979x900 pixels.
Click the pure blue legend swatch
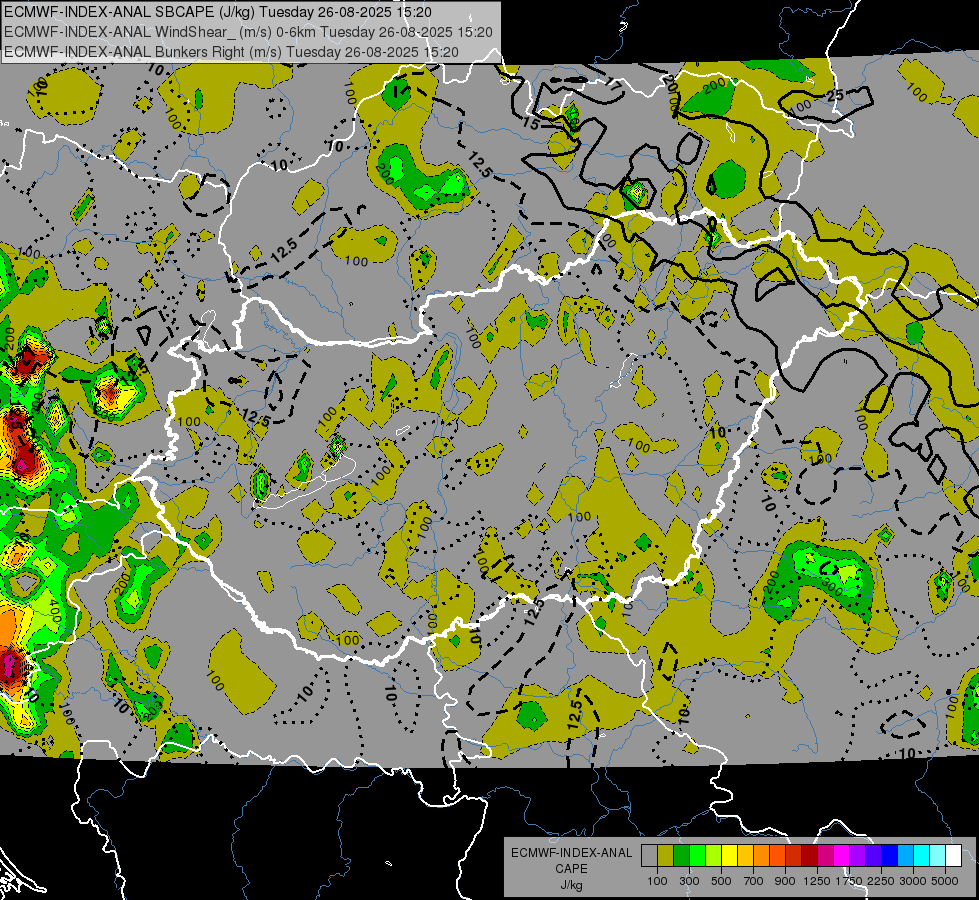click(x=890, y=856)
